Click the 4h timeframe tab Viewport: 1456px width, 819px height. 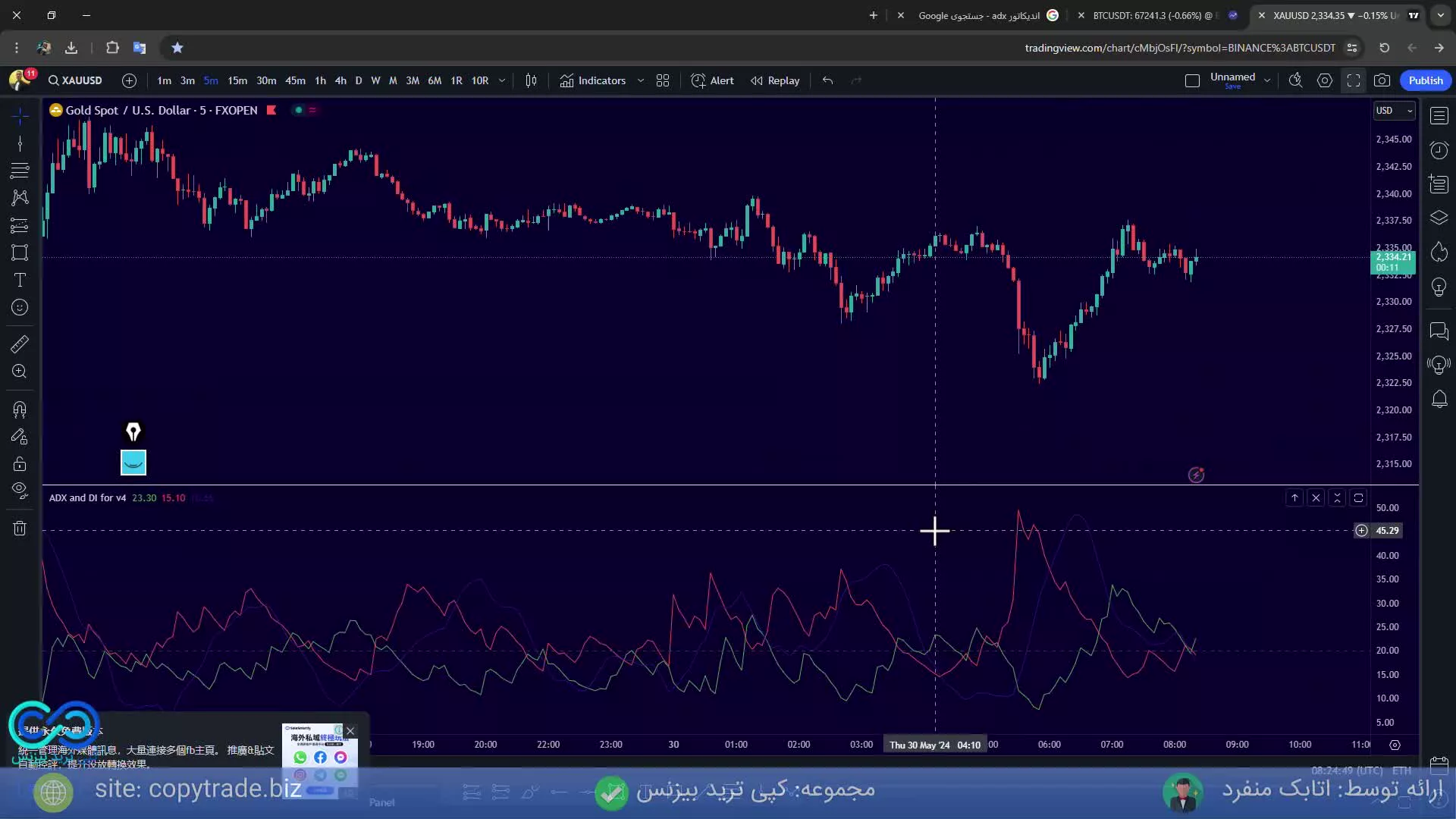tap(339, 81)
